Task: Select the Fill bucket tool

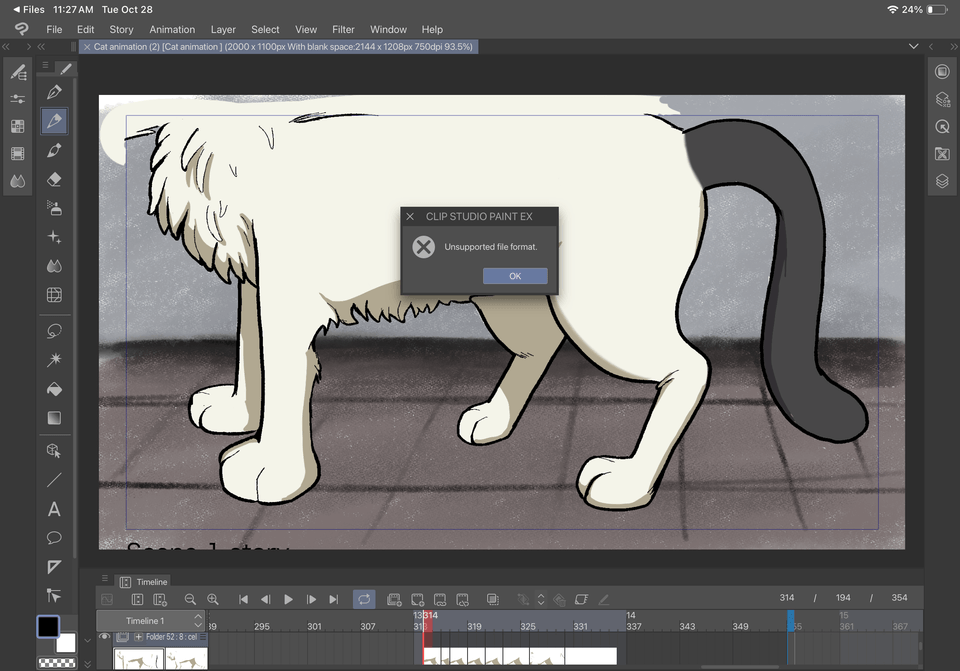Action: point(54,389)
